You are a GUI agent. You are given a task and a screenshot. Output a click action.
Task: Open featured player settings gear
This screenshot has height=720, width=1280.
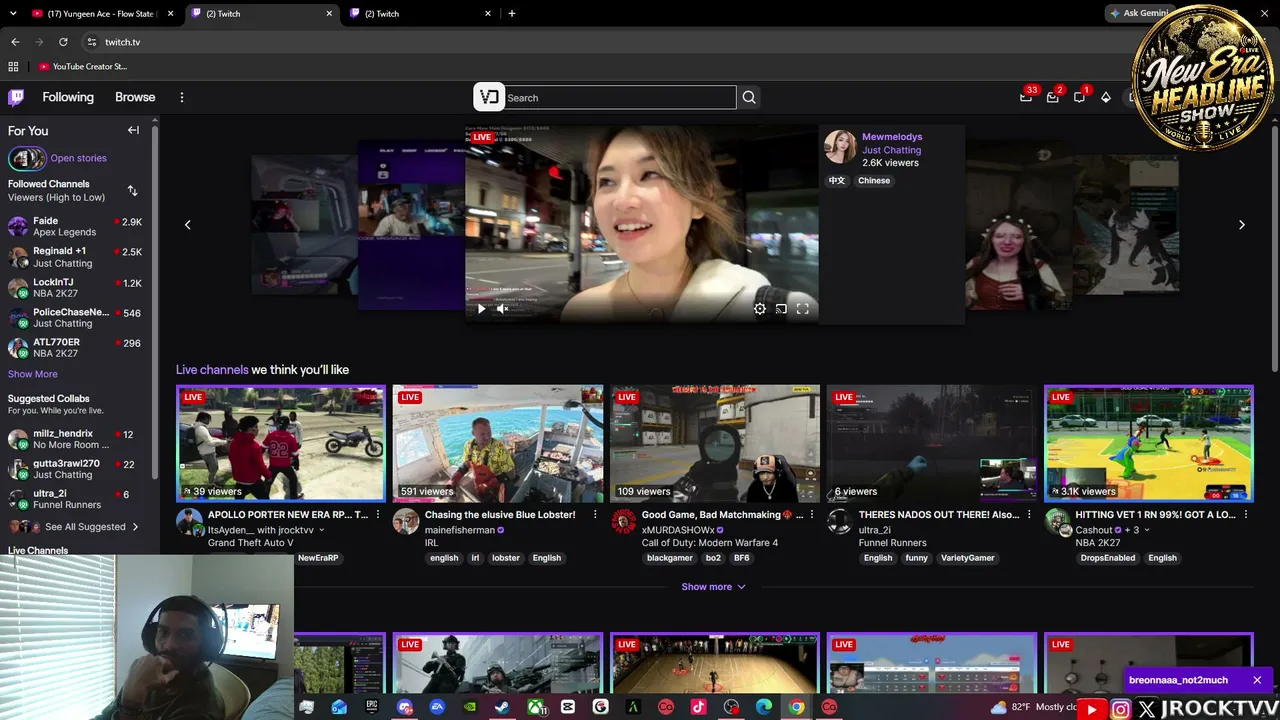[x=760, y=309]
